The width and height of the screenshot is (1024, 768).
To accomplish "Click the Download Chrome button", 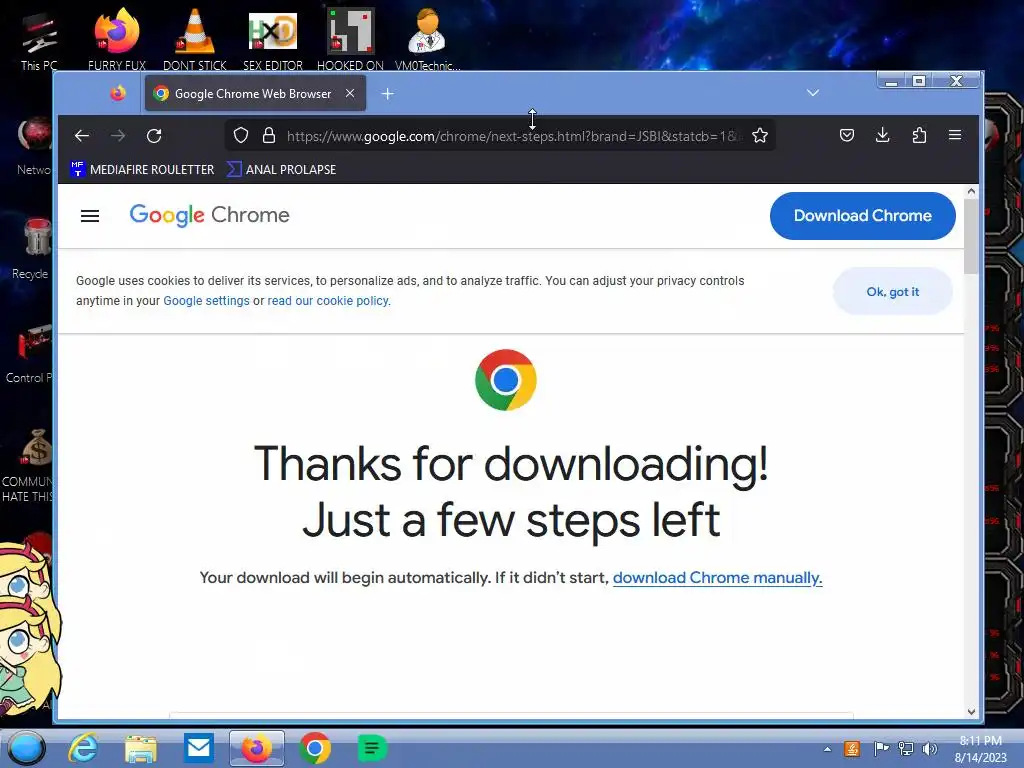I will tap(862, 216).
